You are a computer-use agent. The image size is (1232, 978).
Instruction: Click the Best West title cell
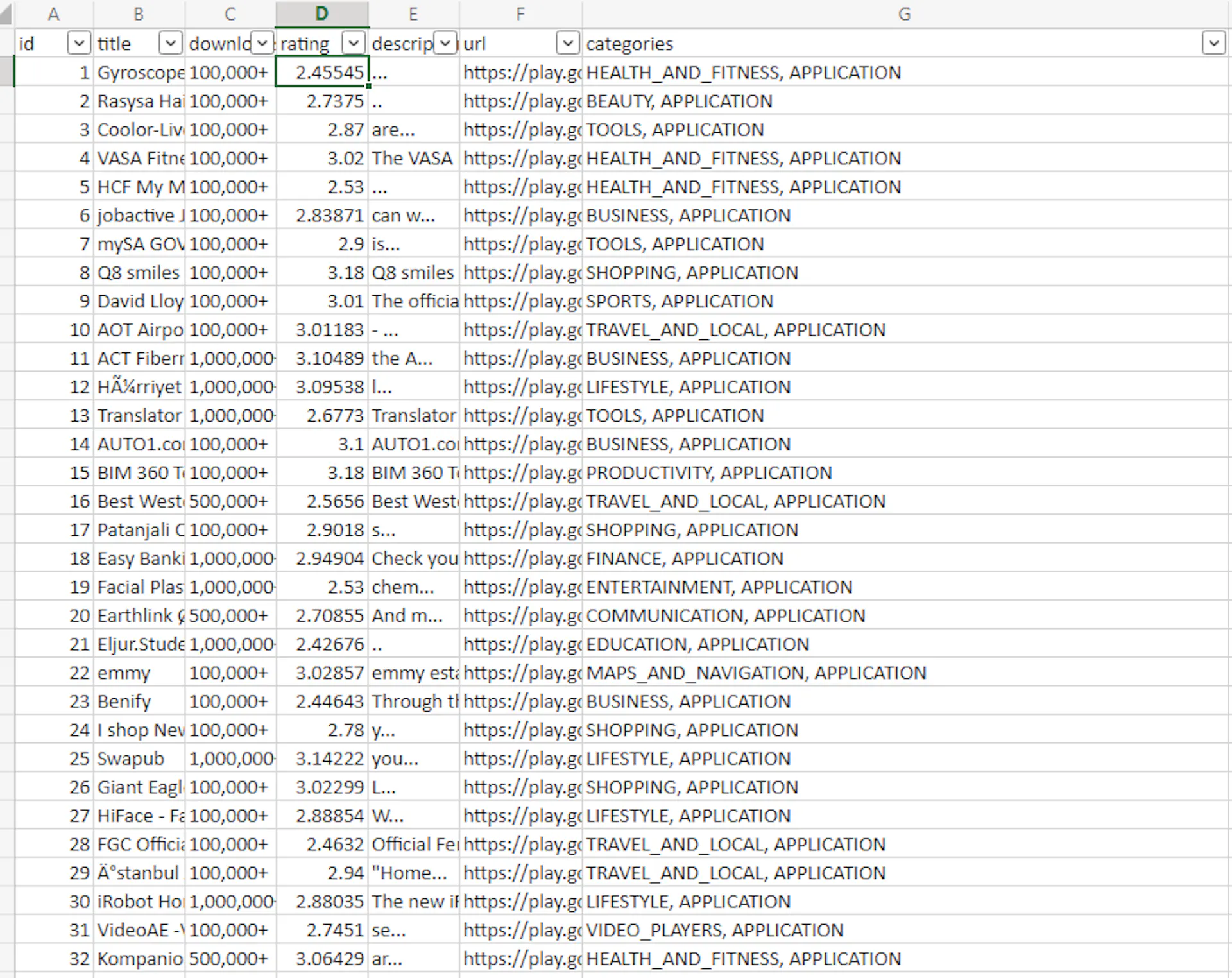click(x=139, y=501)
